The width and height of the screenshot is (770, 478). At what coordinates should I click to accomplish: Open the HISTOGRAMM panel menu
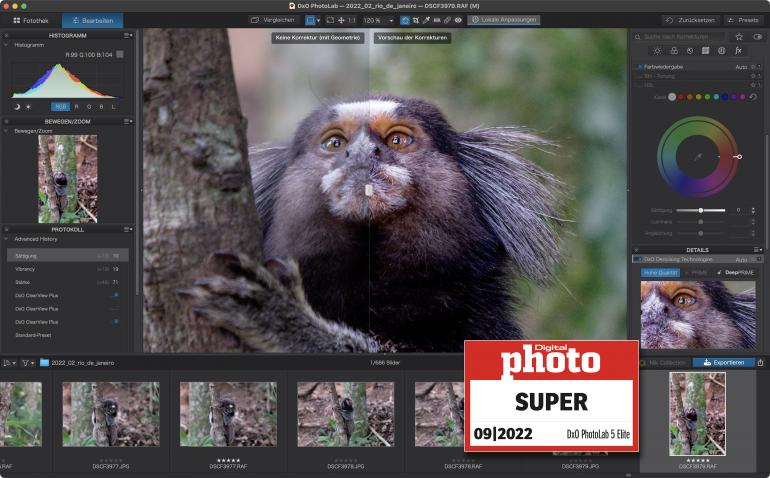128,35
